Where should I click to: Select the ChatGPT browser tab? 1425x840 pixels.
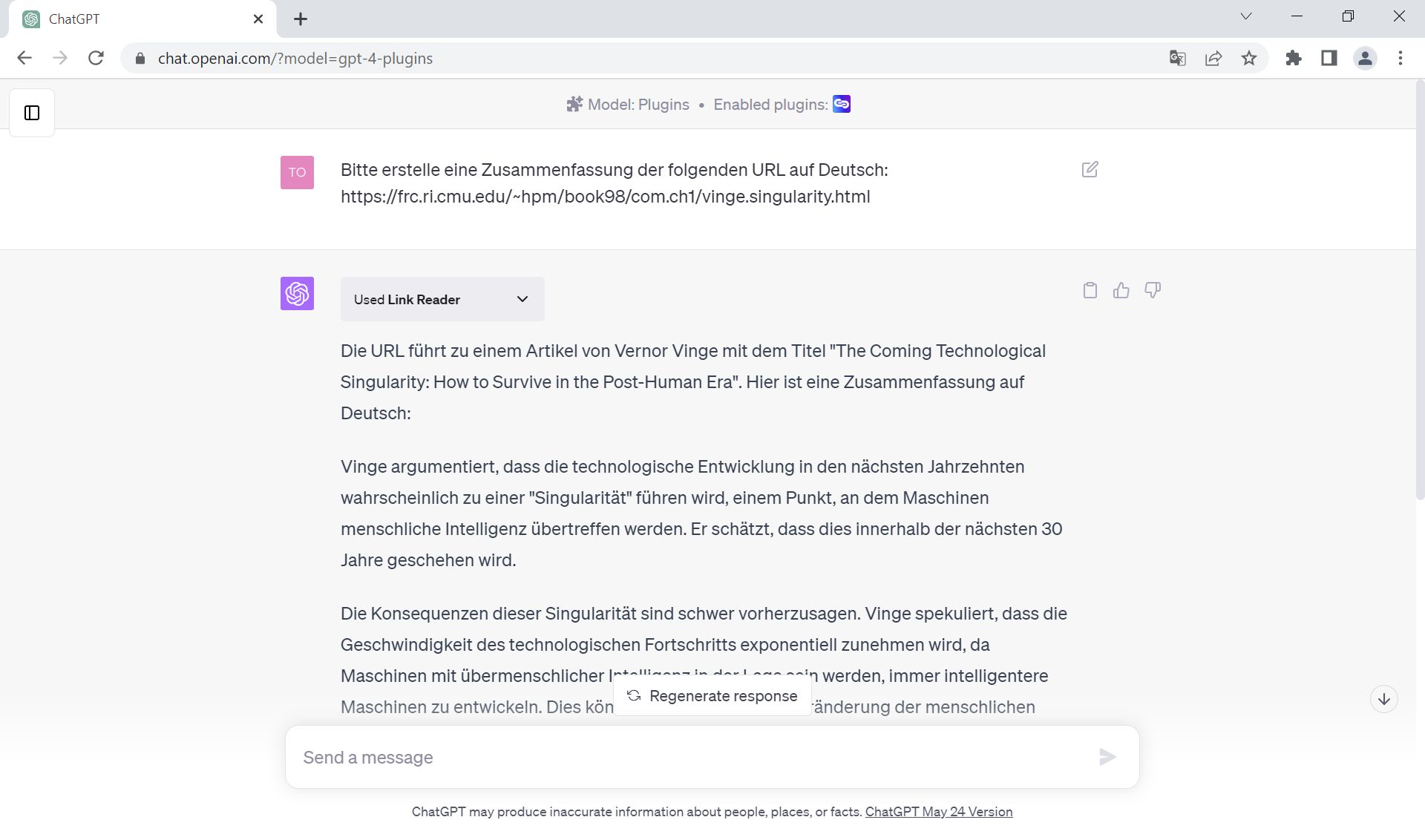(x=142, y=19)
